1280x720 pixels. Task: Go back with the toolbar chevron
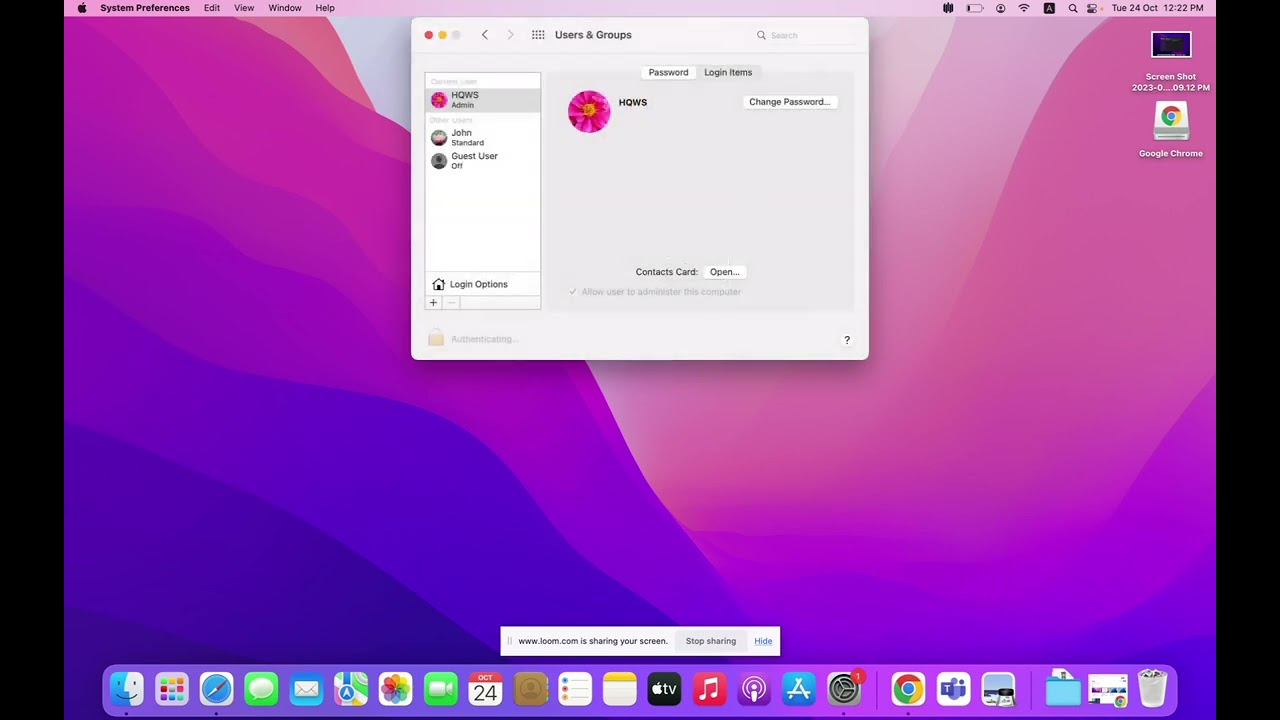(x=485, y=35)
